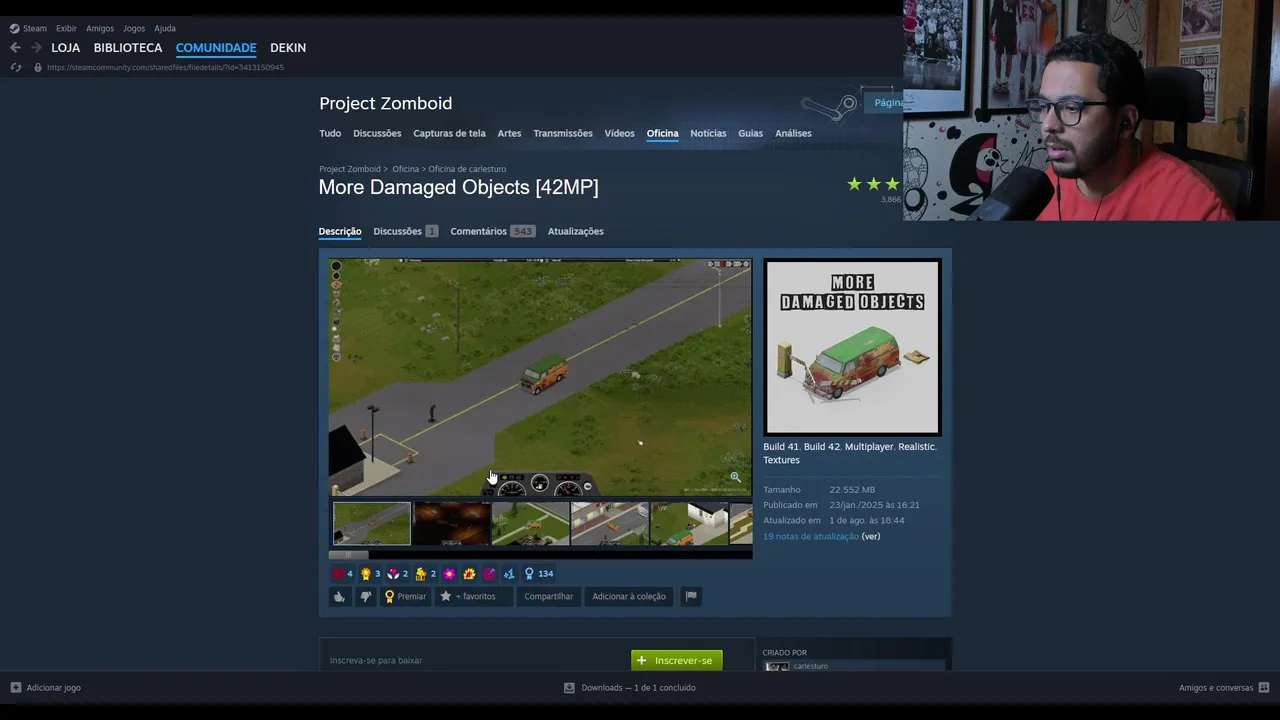Select the Notícias tab
The height and width of the screenshot is (720, 1280).
click(x=708, y=133)
